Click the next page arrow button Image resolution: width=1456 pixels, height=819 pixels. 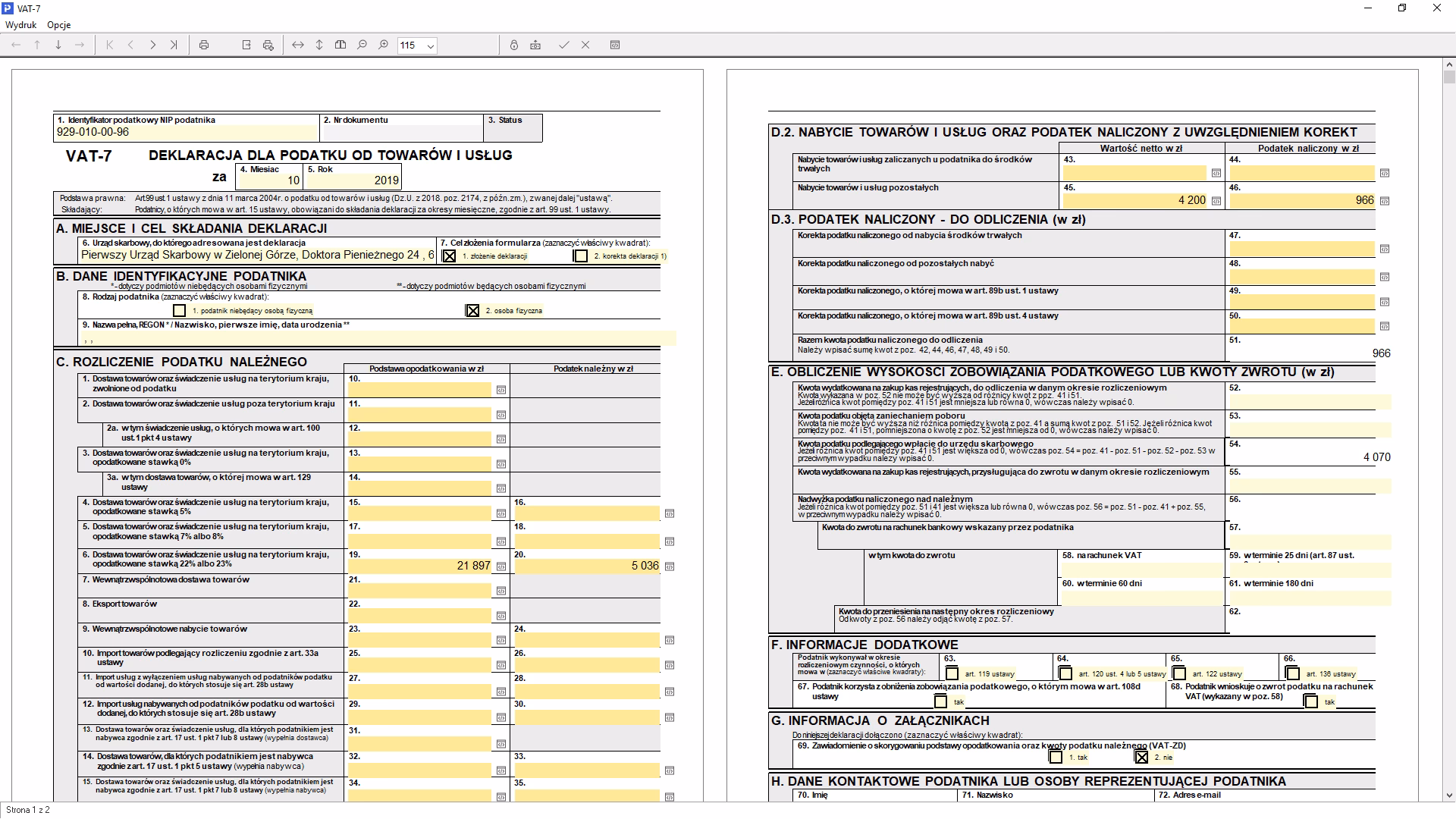(x=152, y=45)
